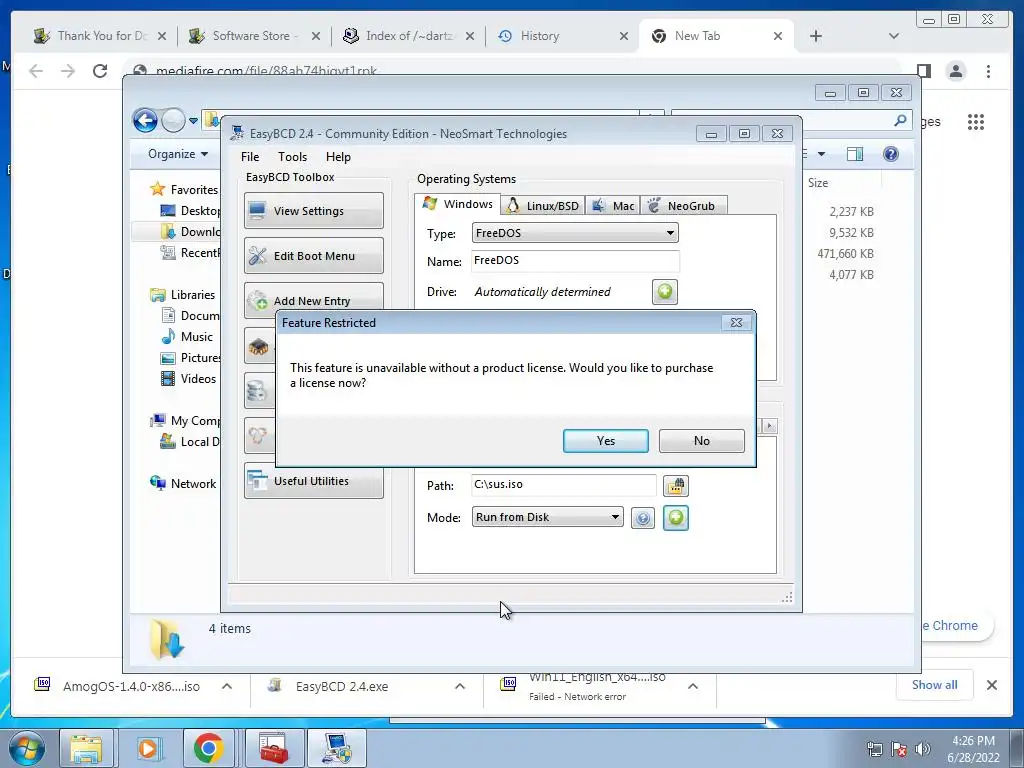Viewport: 1024px width, 768px height.
Task: Open Explorer help question mark icon
Action: pos(890,154)
